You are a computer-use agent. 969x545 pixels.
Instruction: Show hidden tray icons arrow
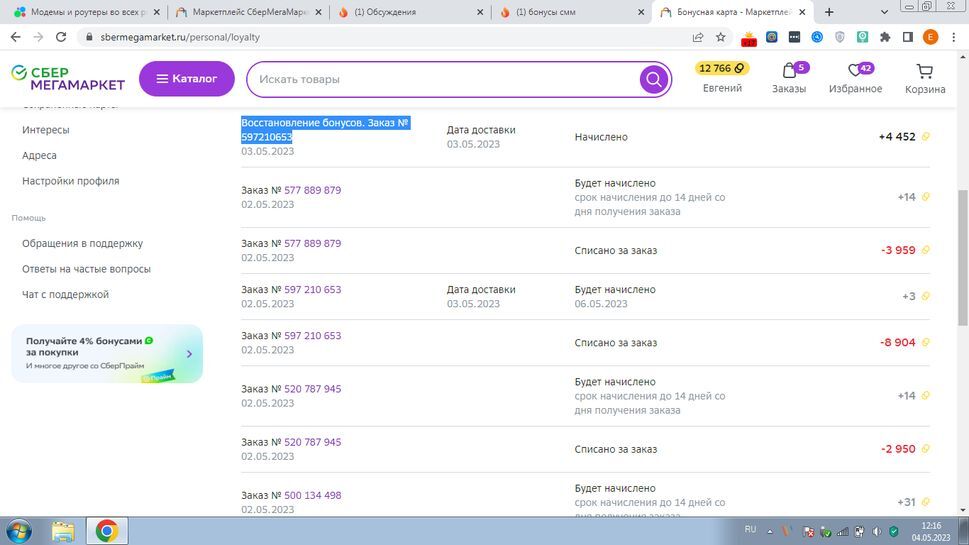click(770, 531)
